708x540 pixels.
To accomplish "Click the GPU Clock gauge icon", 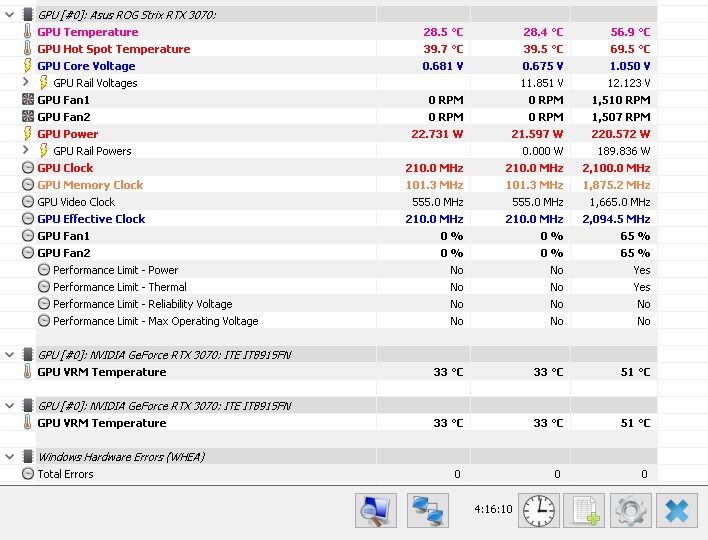I will pos(28,168).
